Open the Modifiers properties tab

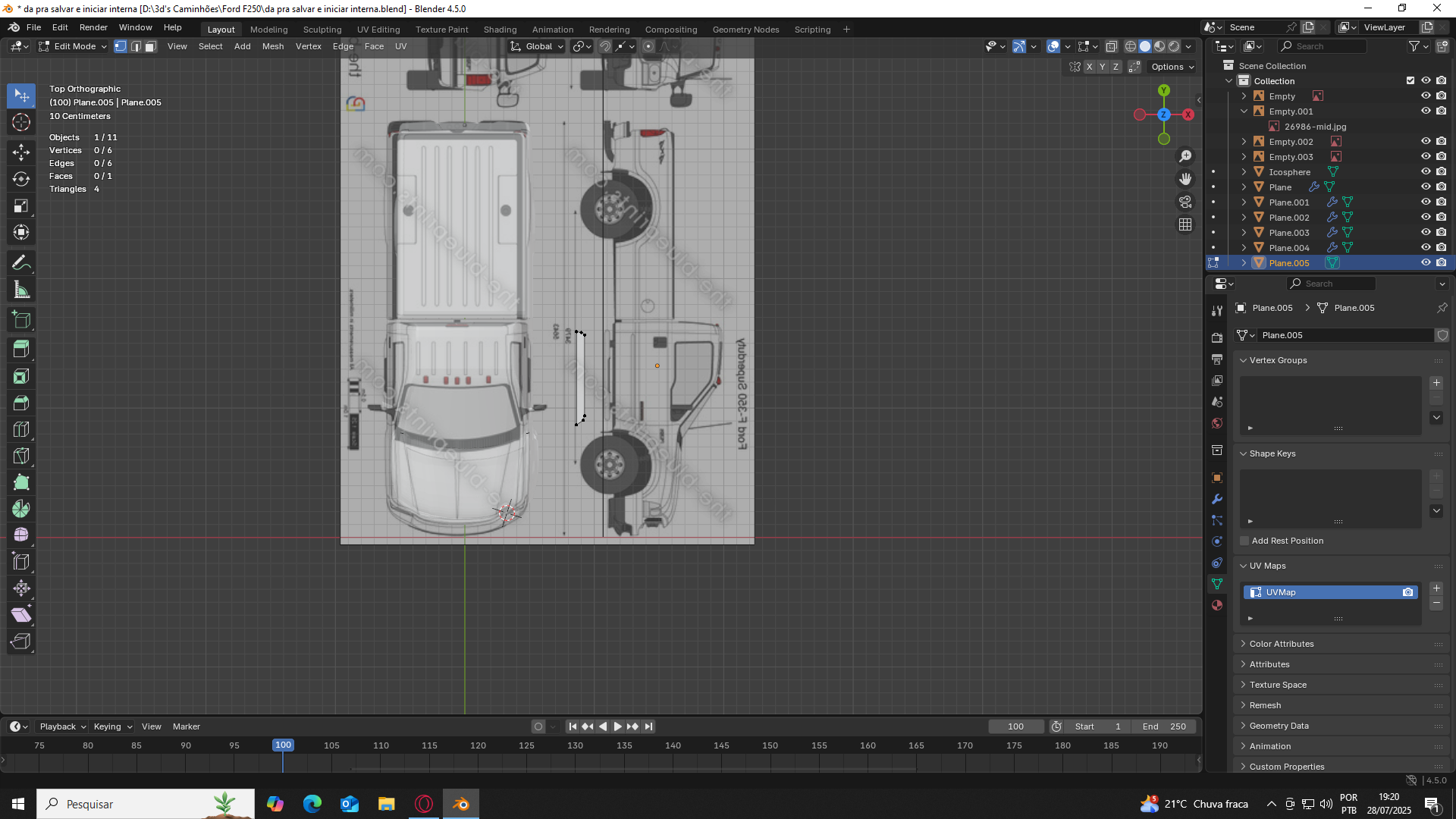click(1217, 499)
